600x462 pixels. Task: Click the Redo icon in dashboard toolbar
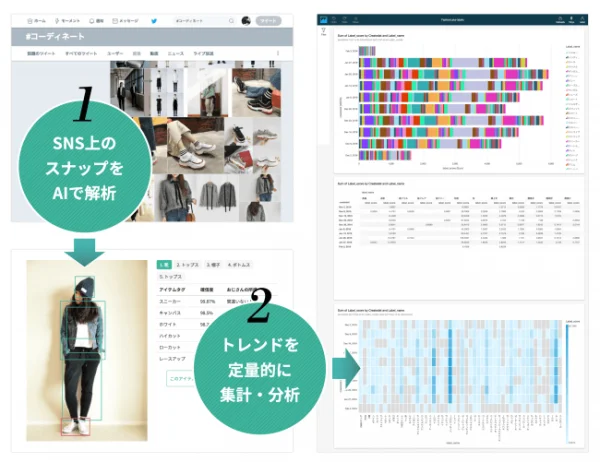click(345, 20)
